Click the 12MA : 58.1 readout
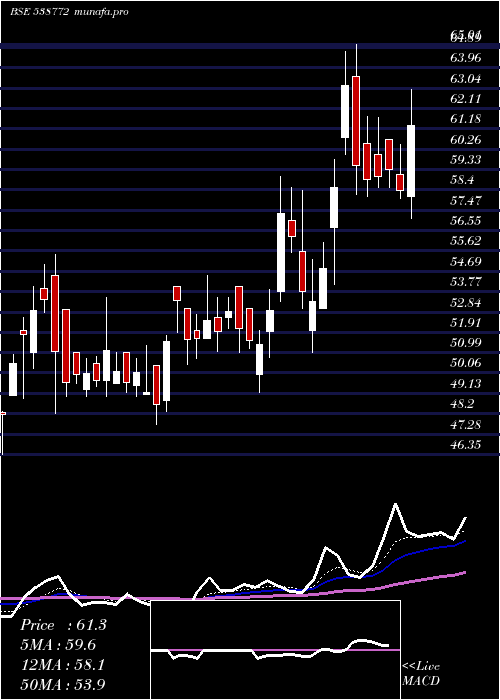 [x=63, y=665]
